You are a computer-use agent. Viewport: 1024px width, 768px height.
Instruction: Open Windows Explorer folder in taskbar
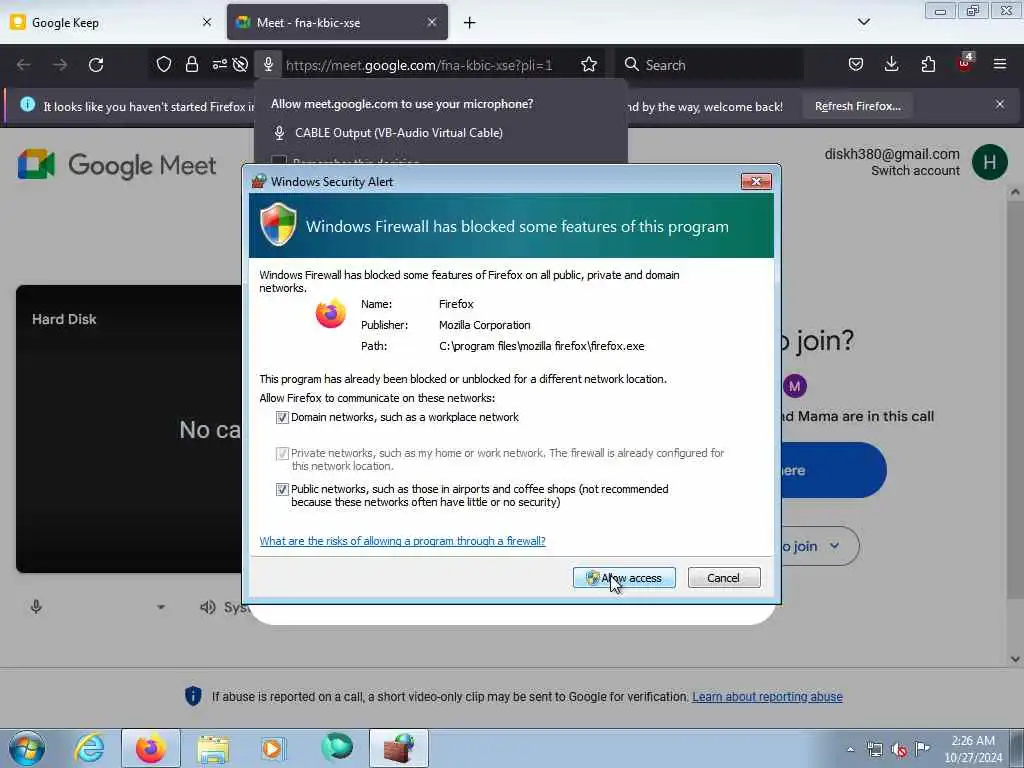[x=213, y=748]
